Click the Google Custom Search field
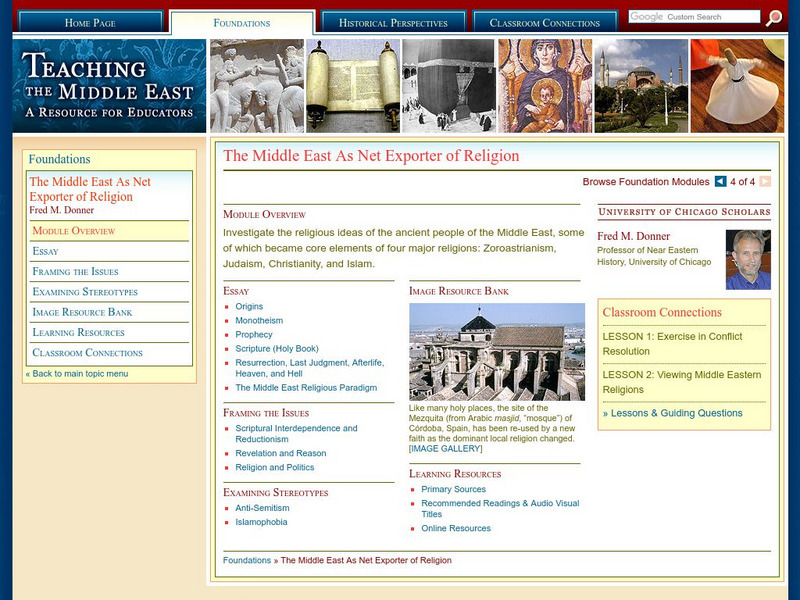This screenshot has height=600, width=800. (x=694, y=16)
